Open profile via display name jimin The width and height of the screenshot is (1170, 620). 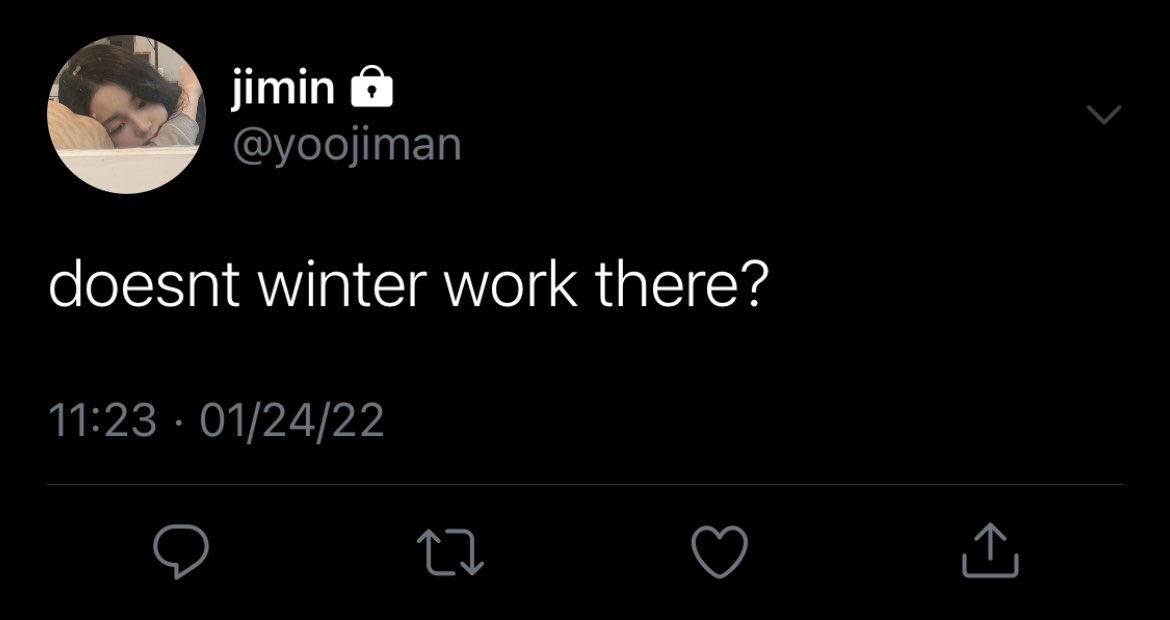click(x=283, y=90)
